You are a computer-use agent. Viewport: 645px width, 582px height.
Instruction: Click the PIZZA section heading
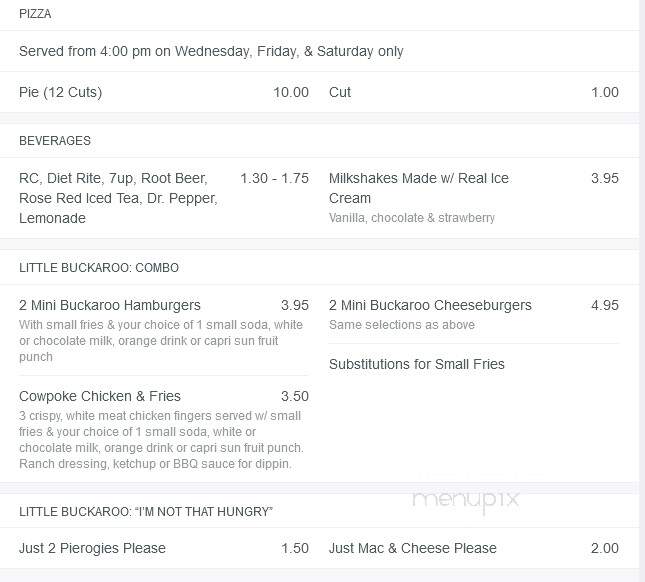click(x=35, y=14)
